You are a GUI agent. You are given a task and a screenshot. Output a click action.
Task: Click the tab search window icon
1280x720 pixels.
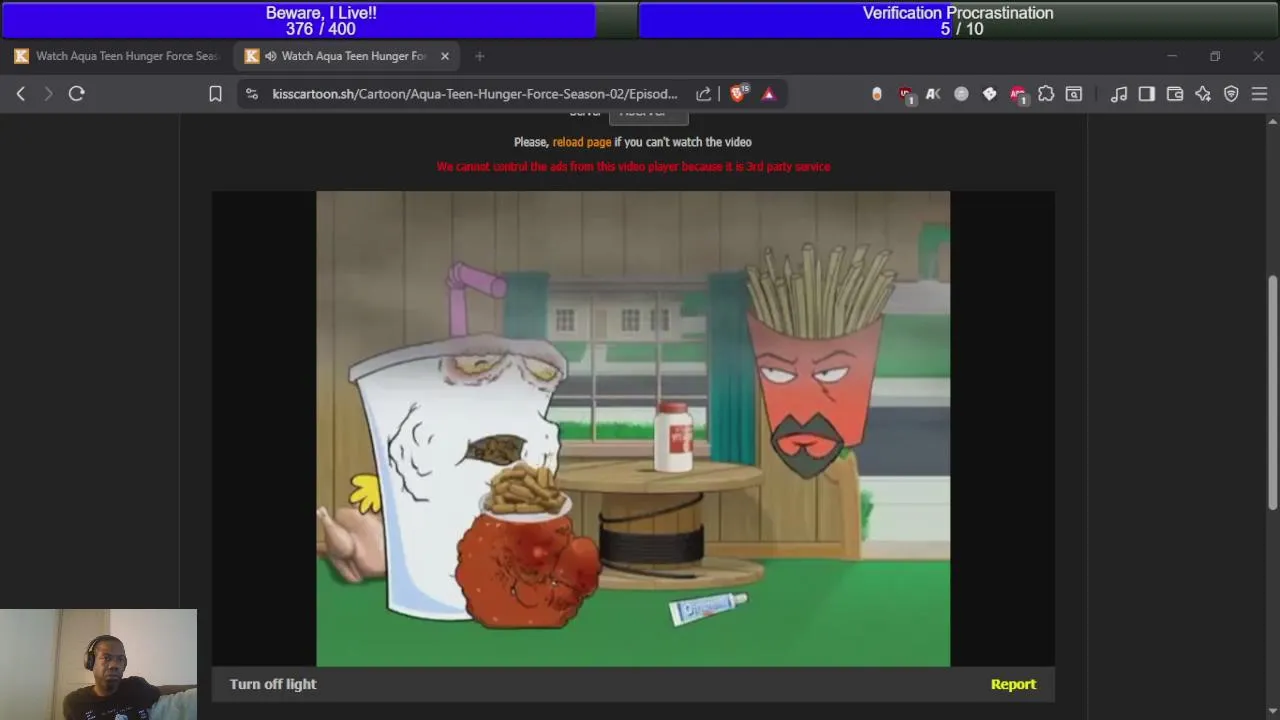pyautogui.click(x=1074, y=94)
